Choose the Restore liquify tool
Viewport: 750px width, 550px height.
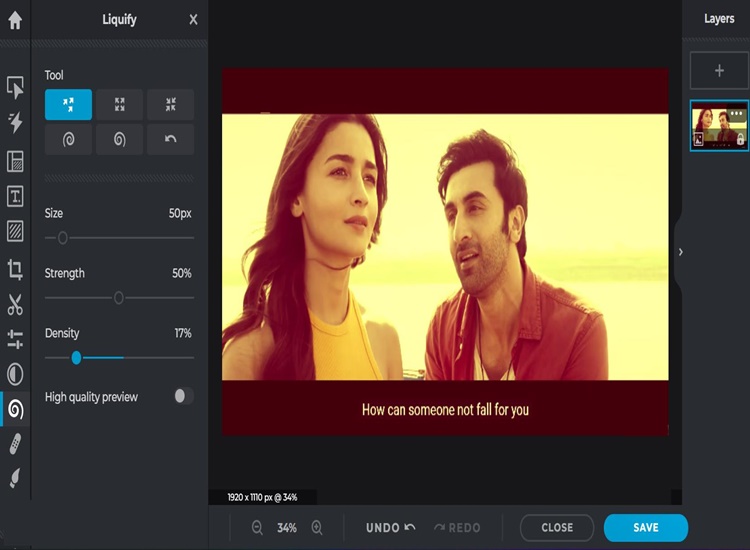171,139
